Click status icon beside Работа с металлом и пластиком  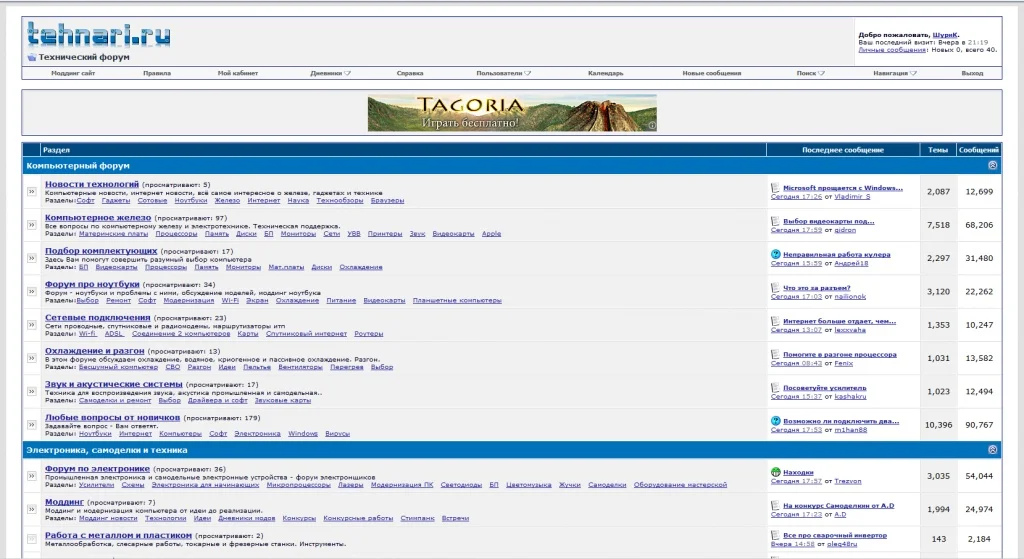31,539
